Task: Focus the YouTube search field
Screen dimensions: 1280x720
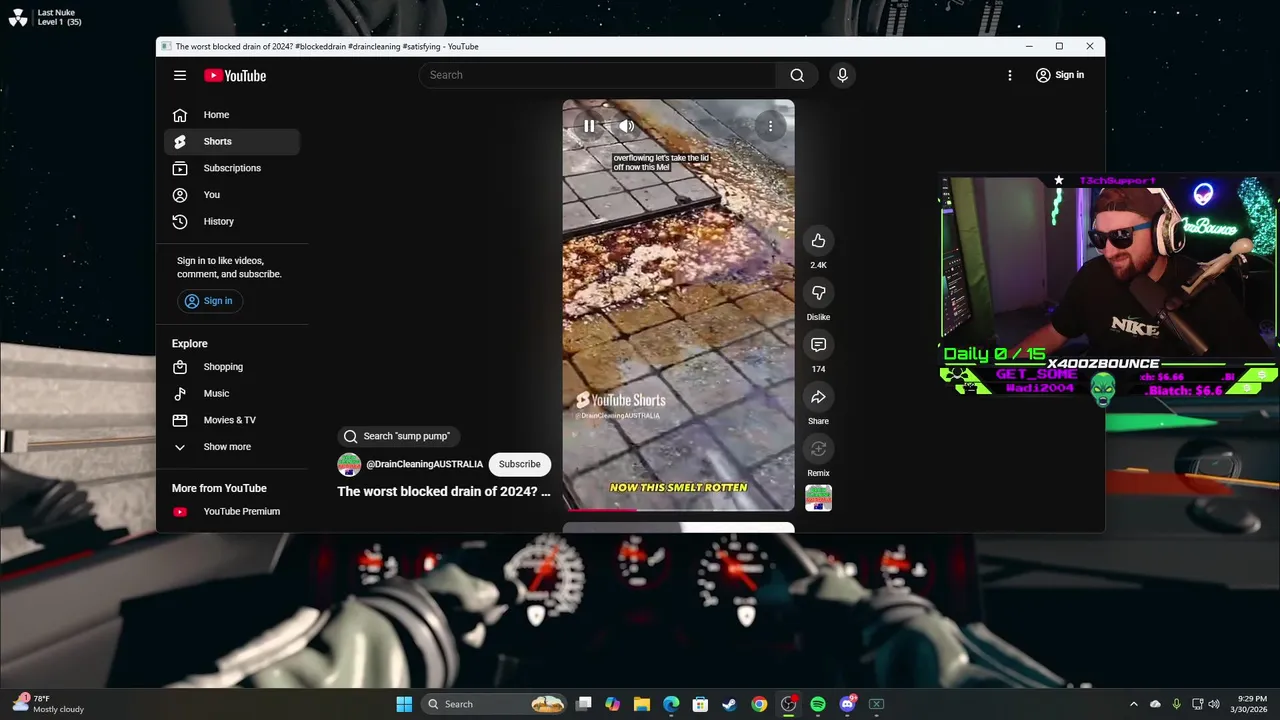Action: (x=598, y=75)
